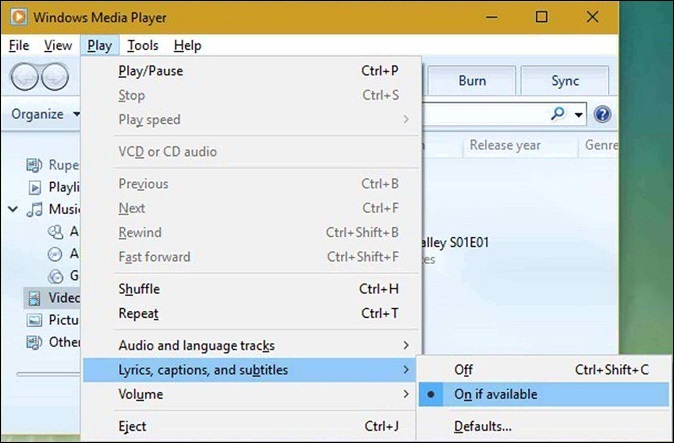Image resolution: width=674 pixels, height=443 pixels.
Task: Click the Rewind menu entry
Action: (250, 232)
